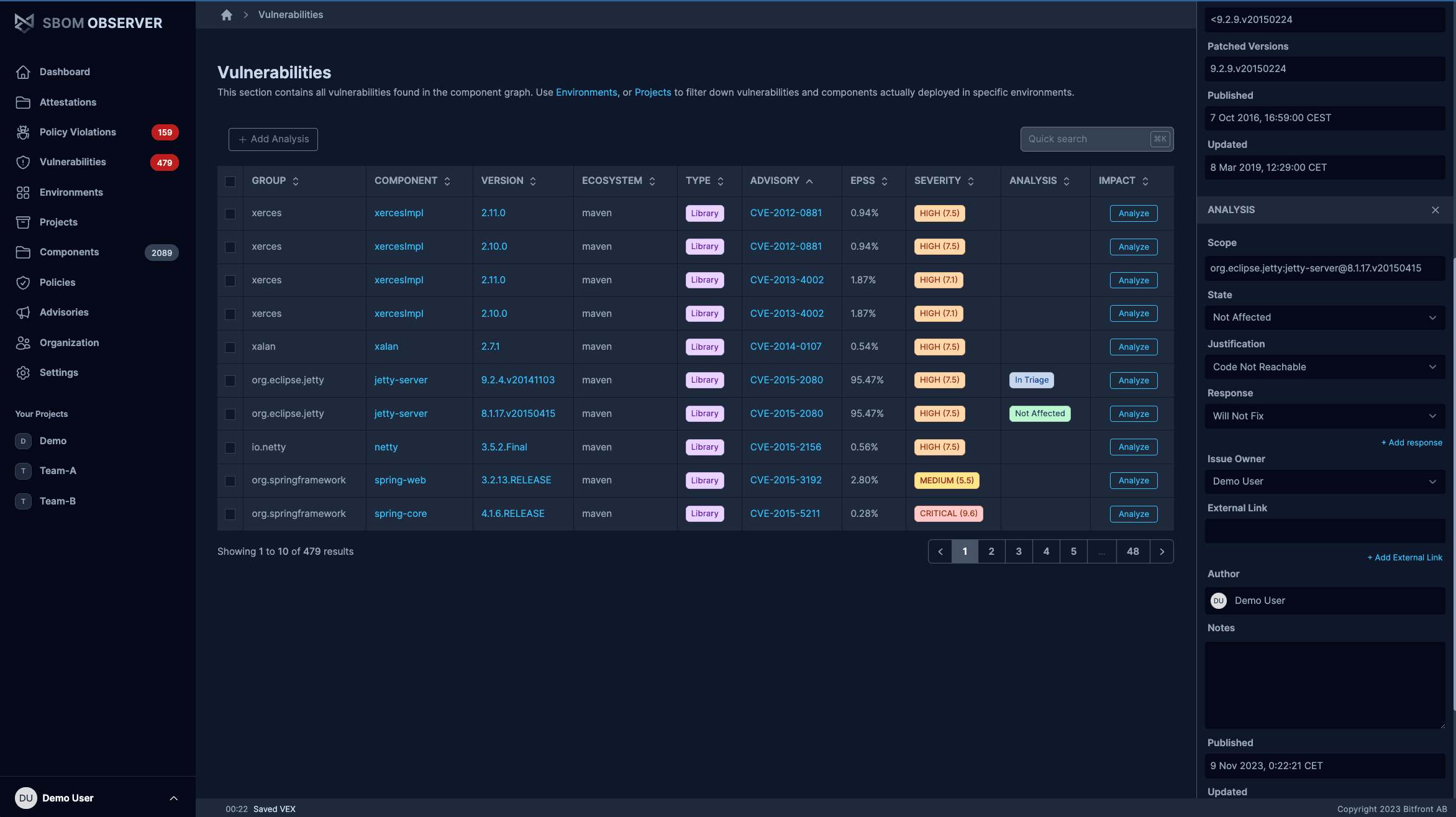Go to the next results page arrow
Screen dimensions: 1456x817
[1162, 552]
